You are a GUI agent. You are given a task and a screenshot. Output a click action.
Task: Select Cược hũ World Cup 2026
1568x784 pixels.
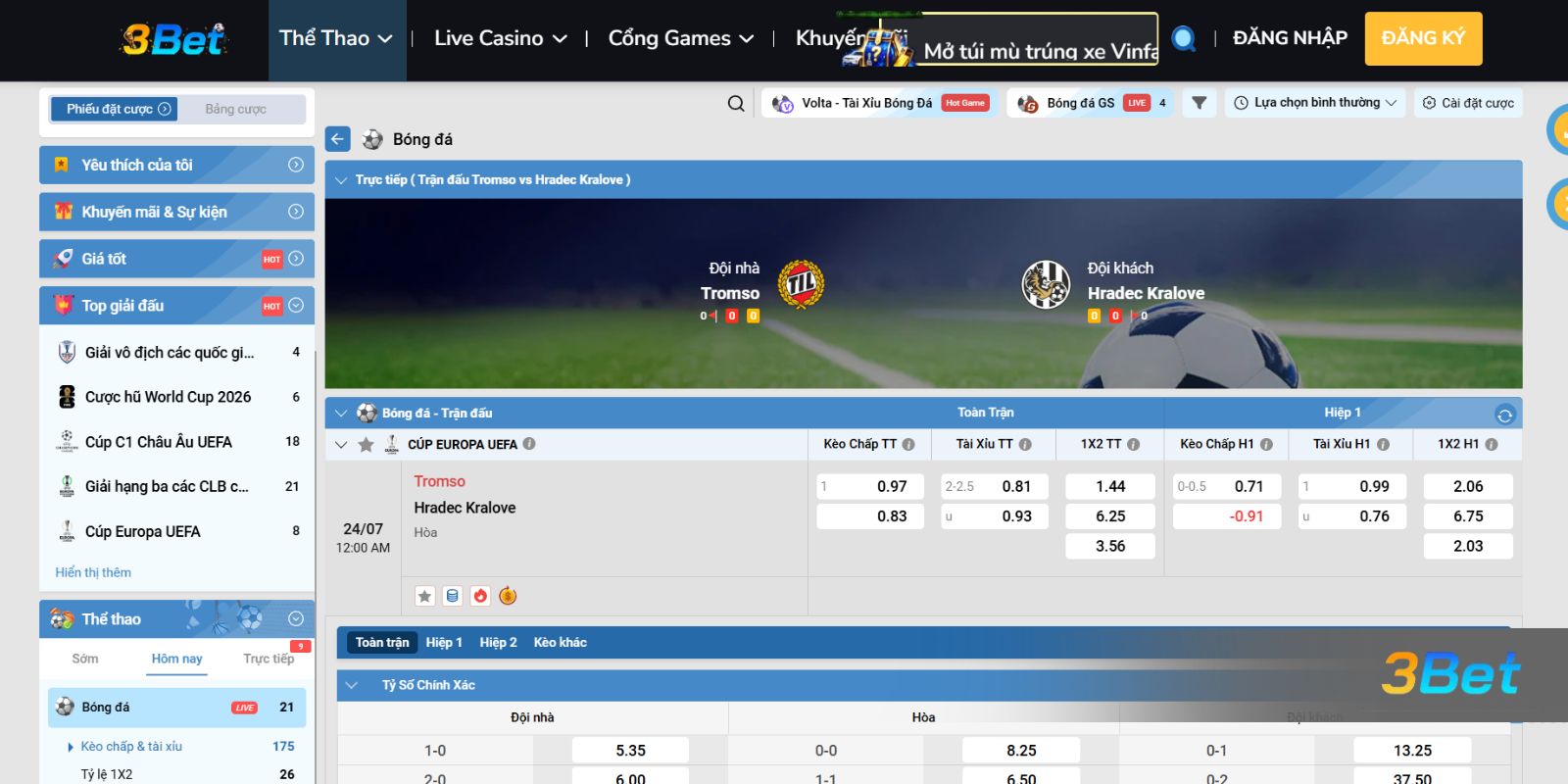click(176, 397)
